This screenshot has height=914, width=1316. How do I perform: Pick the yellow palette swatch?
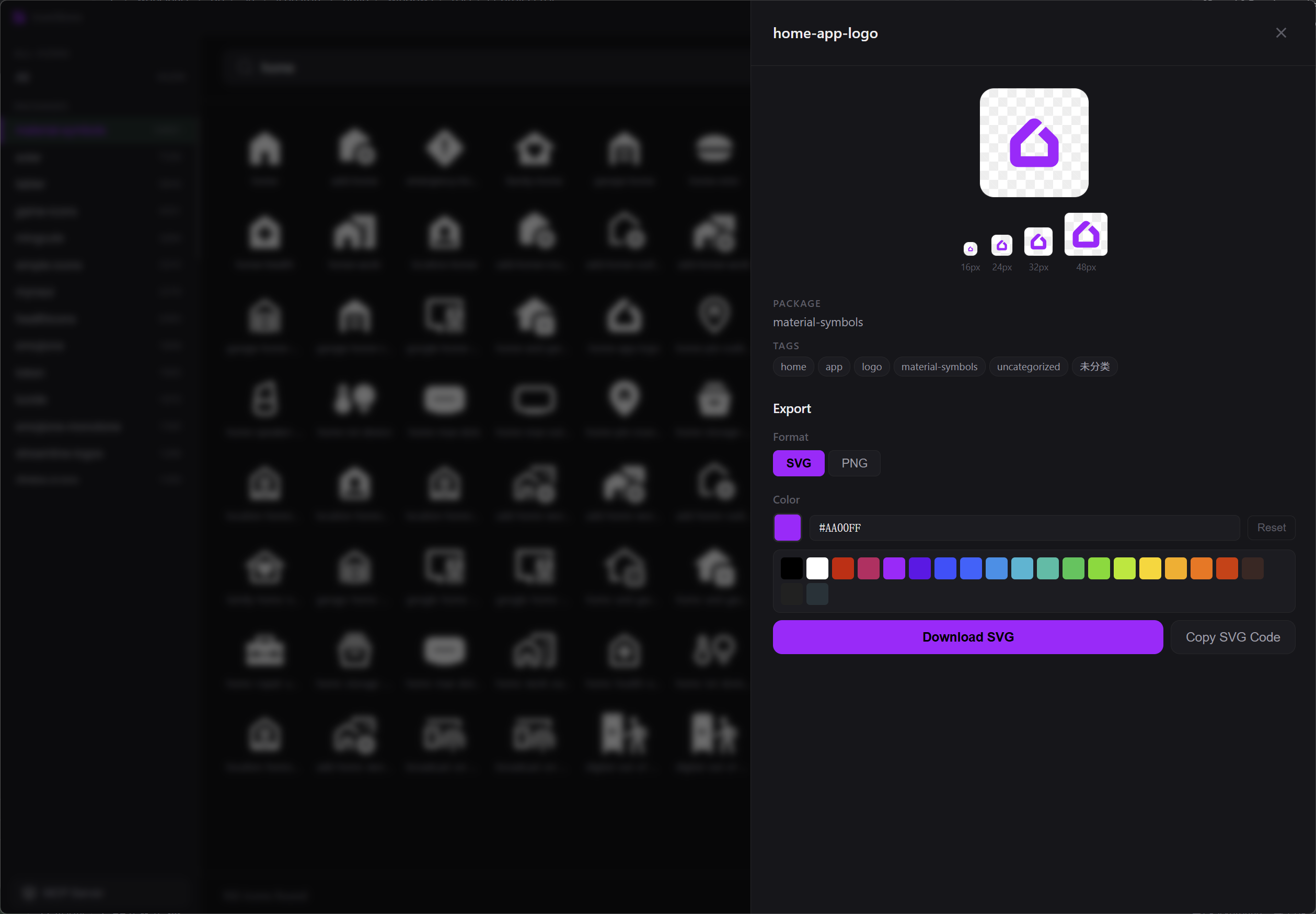tap(1150, 568)
